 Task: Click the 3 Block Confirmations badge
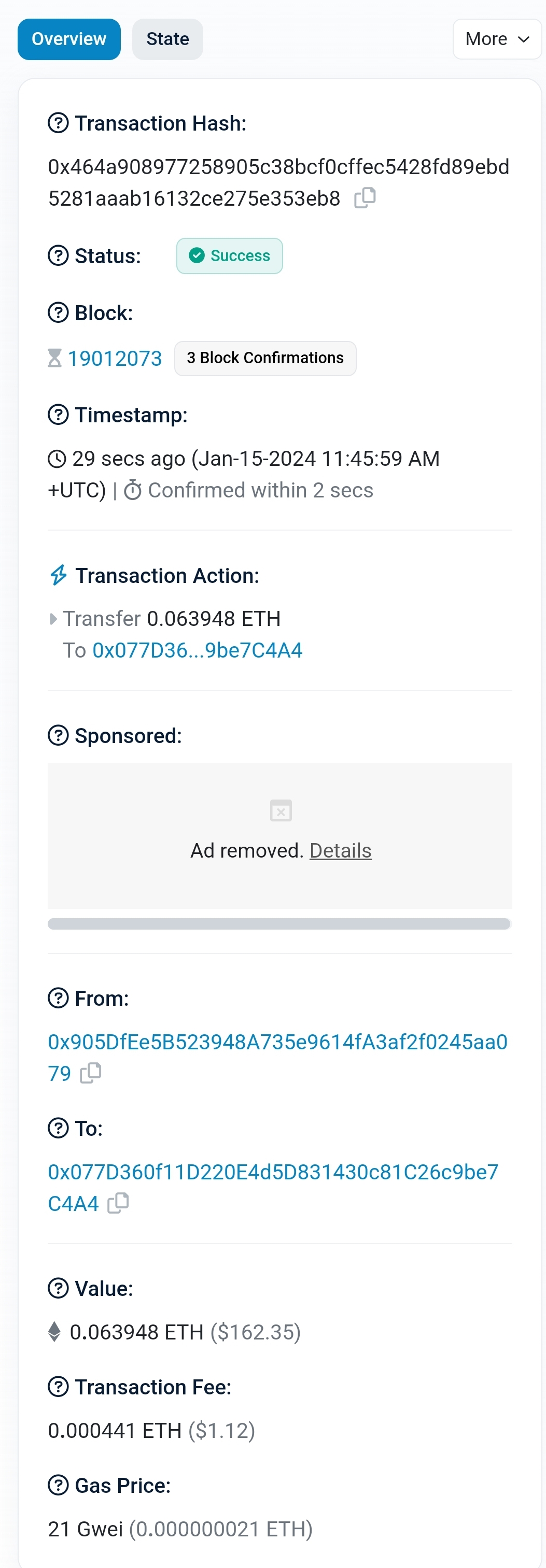click(265, 359)
